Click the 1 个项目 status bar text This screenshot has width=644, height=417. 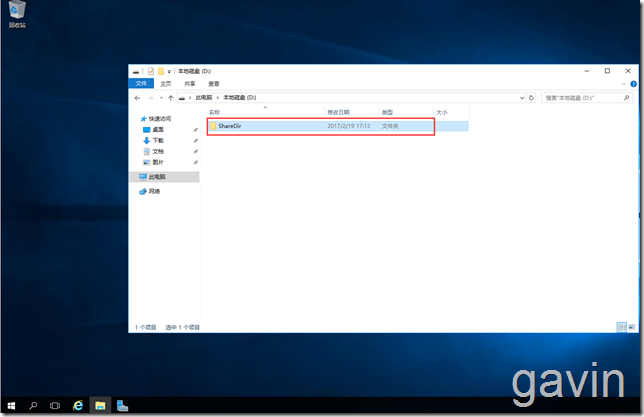click(145, 327)
